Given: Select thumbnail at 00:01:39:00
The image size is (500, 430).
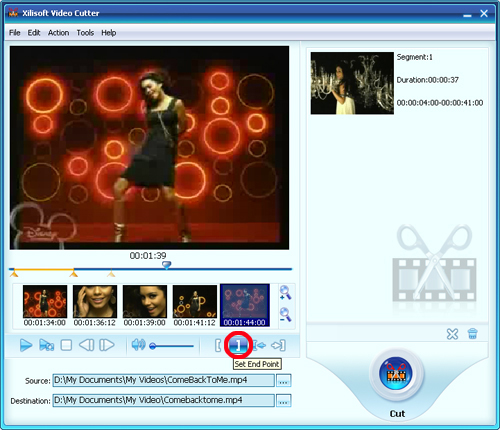Looking at the screenshot, I should click(145, 305).
